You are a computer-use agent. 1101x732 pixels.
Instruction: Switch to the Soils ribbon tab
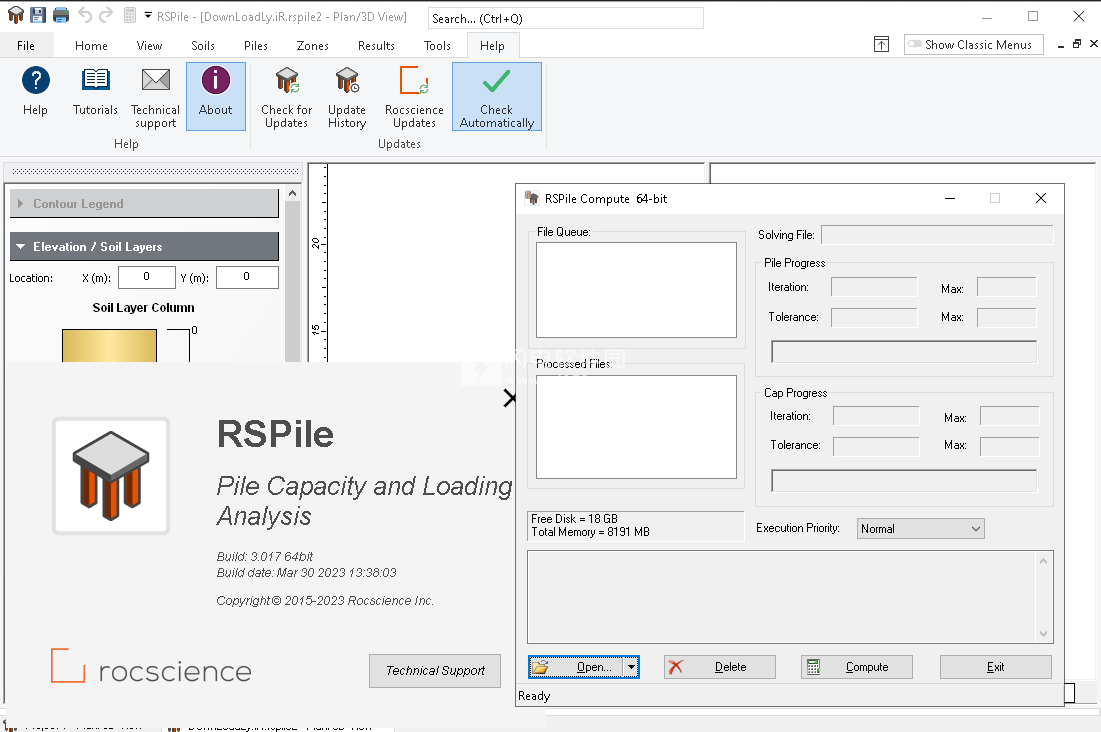pos(203,46)
